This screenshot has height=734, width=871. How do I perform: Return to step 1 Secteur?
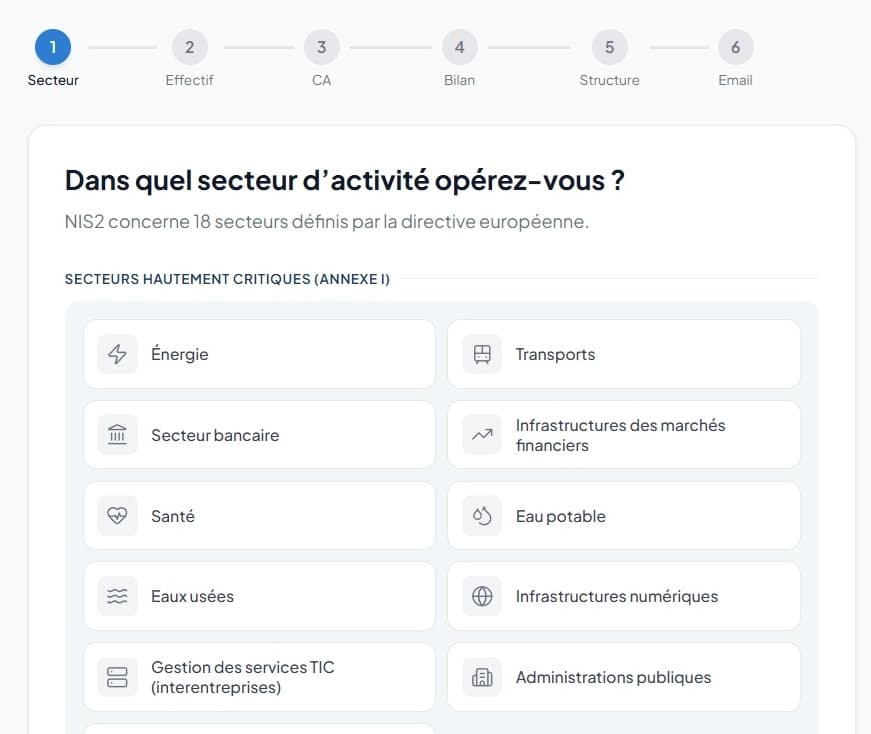[52, 46]
